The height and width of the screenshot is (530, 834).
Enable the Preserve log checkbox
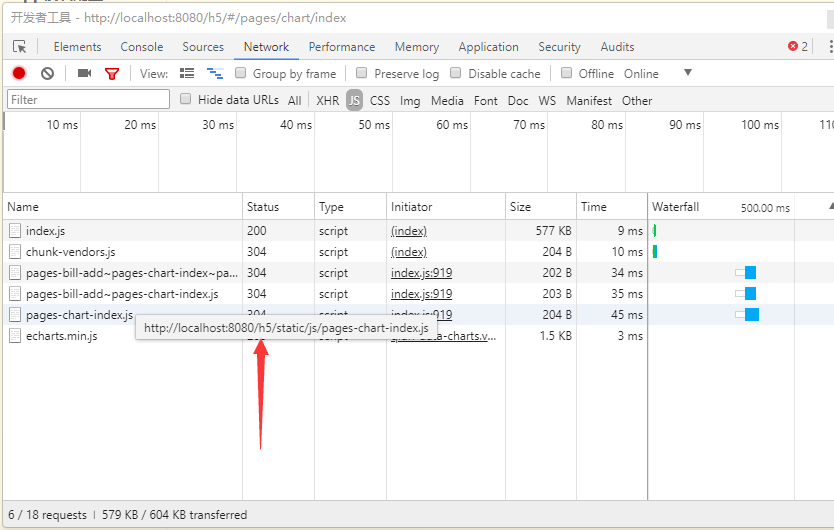(x=362, y=73)
